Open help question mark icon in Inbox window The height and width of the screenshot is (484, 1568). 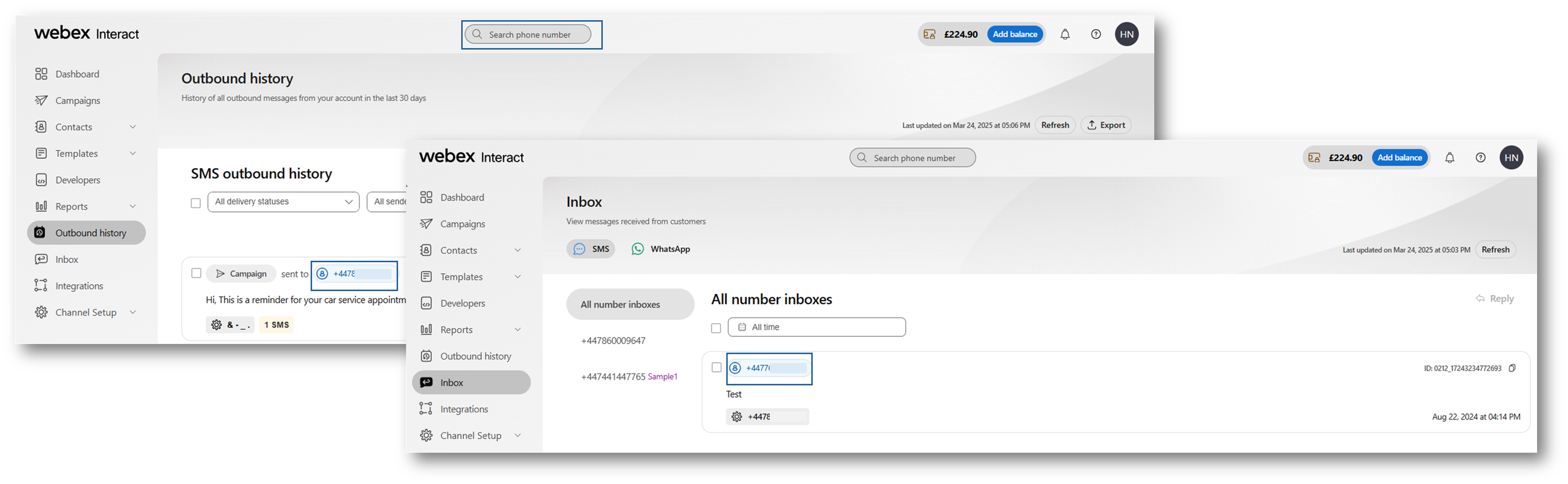point(1480,158)
